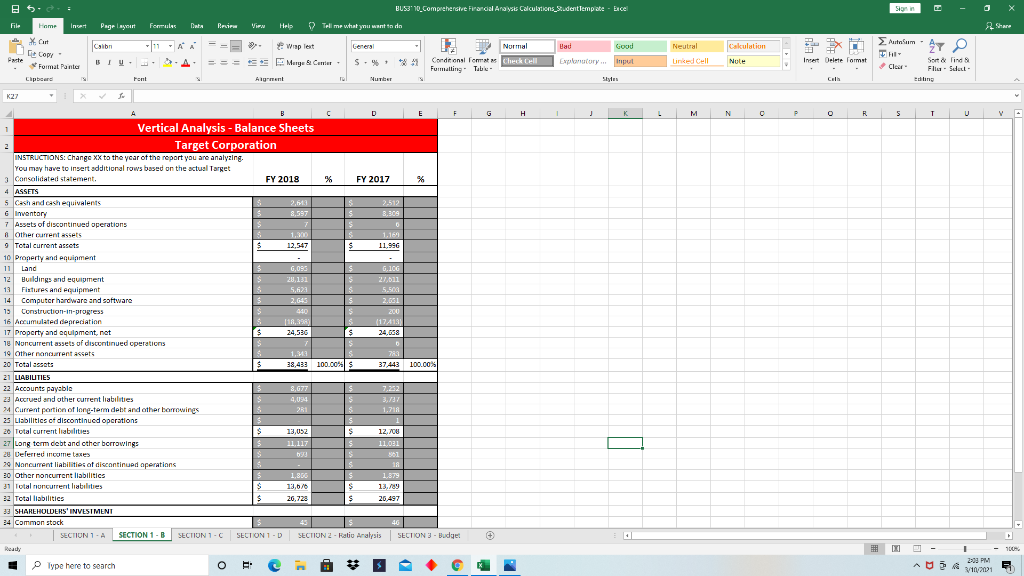Viewport: 1024px width, 576px height.
Task: Select sheet tab SECTION 1 - A
Action: point(82,536)
